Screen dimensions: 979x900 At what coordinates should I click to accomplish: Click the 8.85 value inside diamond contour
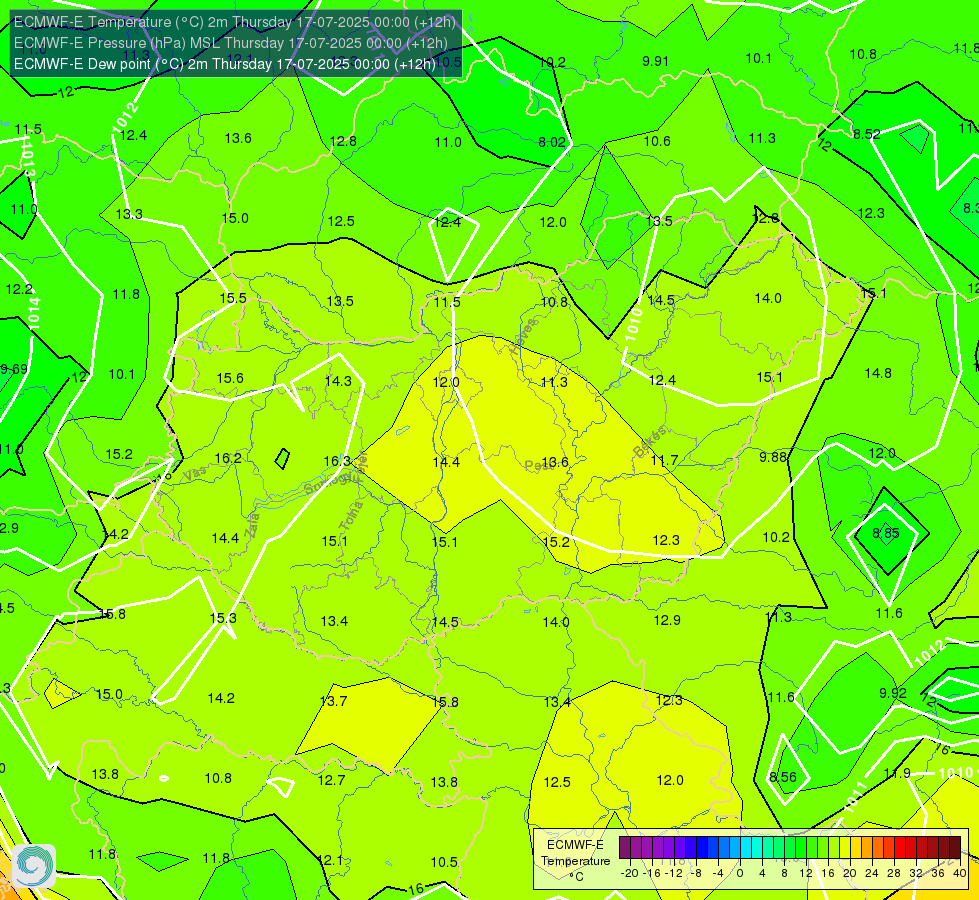tap(885, 533)
